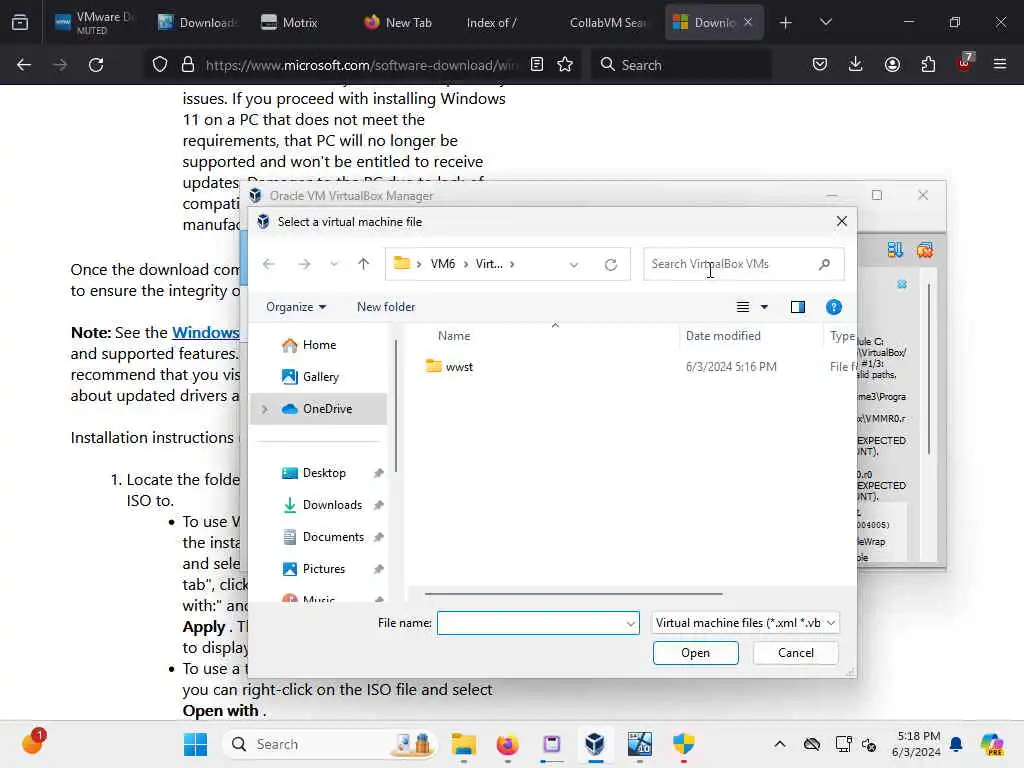Image resolution: width=1024 pixels, height=768 pixels.
Task: Expand the File name dropdown arrow
Action: (630, 624)
